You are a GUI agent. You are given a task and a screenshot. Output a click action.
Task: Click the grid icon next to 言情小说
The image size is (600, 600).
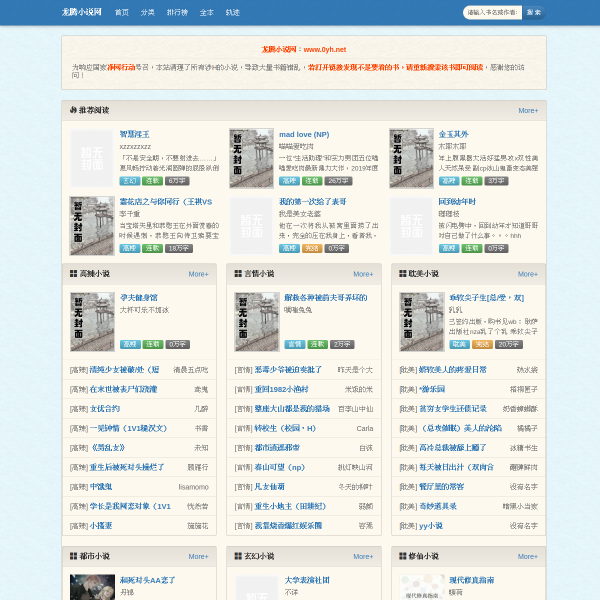point(238,273)
